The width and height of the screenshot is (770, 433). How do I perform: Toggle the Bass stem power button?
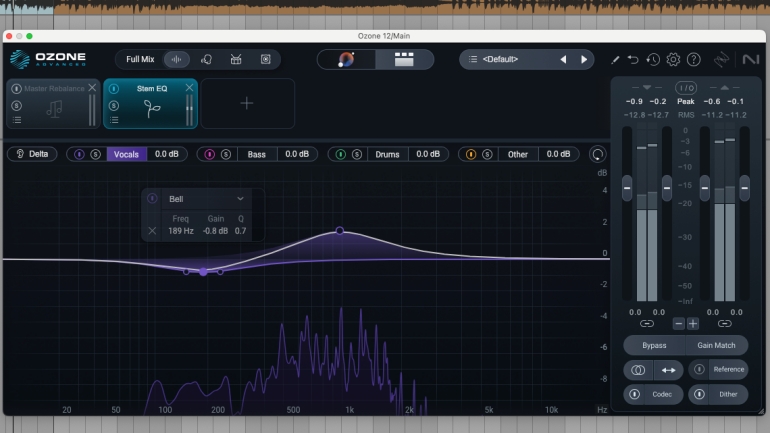click(x=210, y=154)
